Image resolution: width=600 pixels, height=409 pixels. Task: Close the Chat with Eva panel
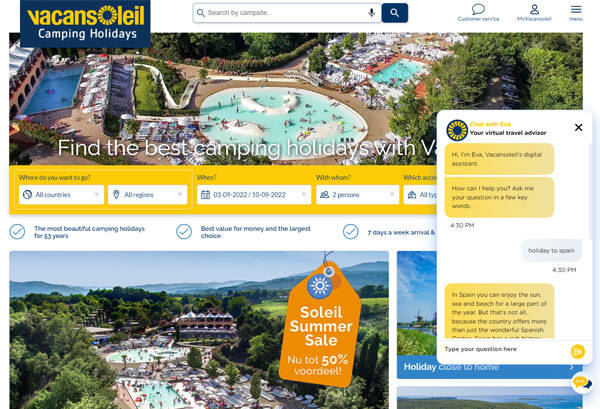pos(579,127)
